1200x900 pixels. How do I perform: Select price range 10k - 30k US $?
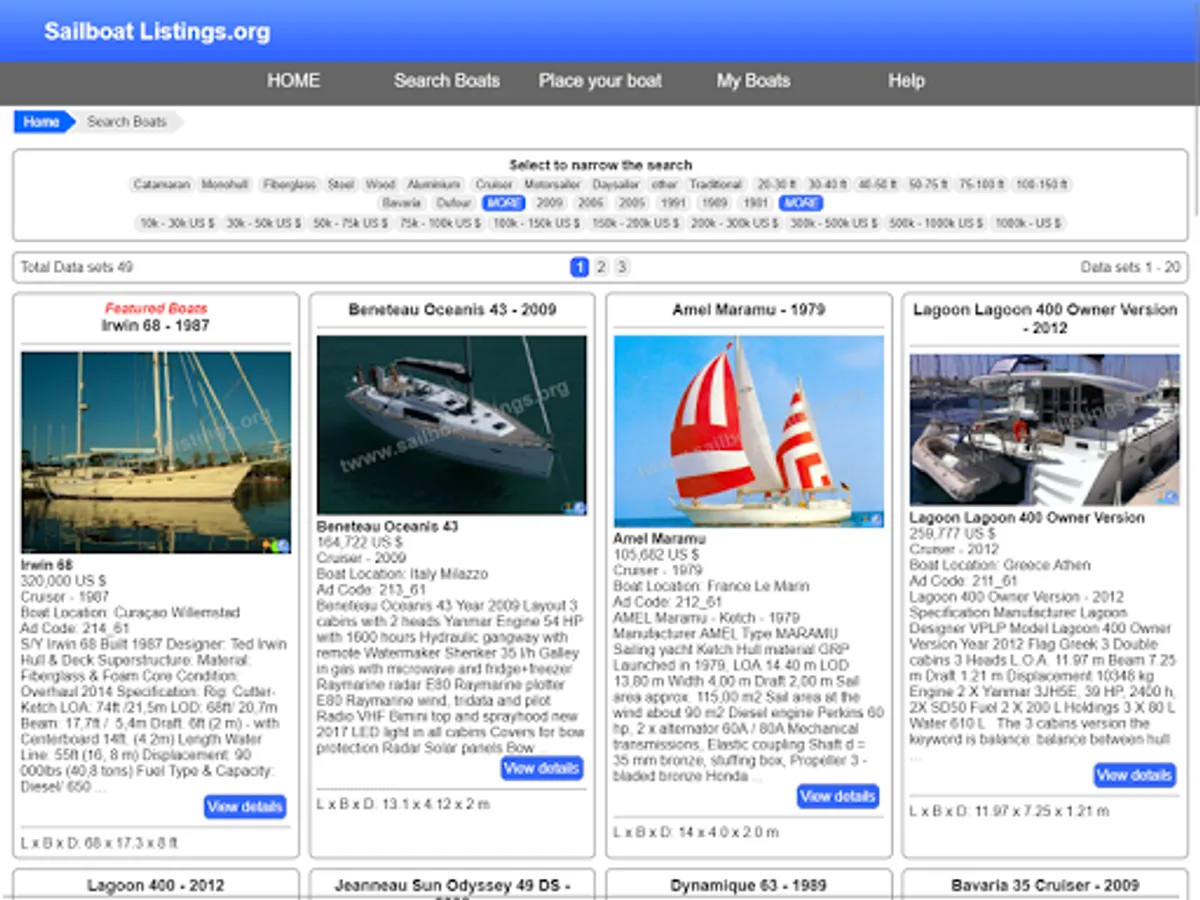pos(177,223)
